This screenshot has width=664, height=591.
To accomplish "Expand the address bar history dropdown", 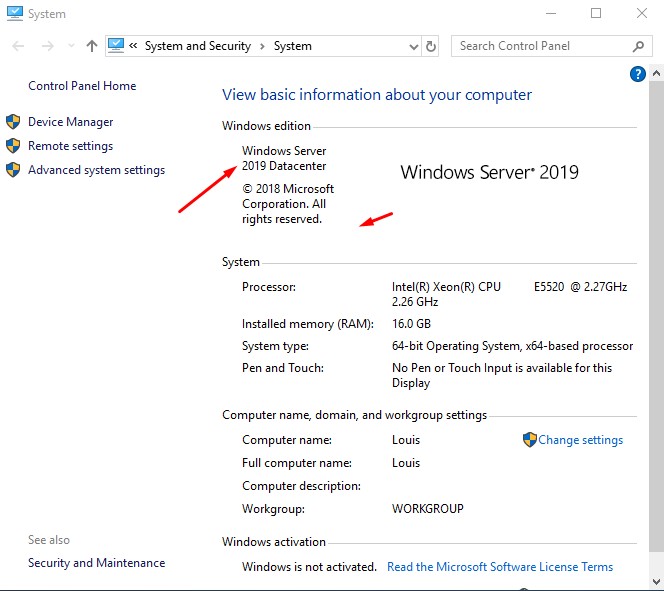I will click(x=414, y=46).
